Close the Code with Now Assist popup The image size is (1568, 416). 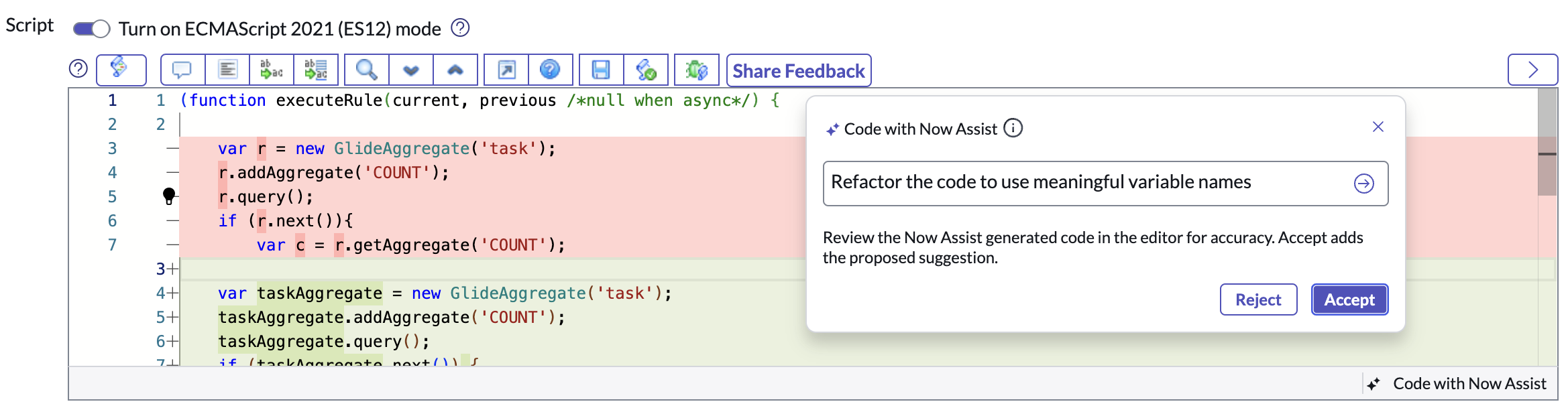1378,127
